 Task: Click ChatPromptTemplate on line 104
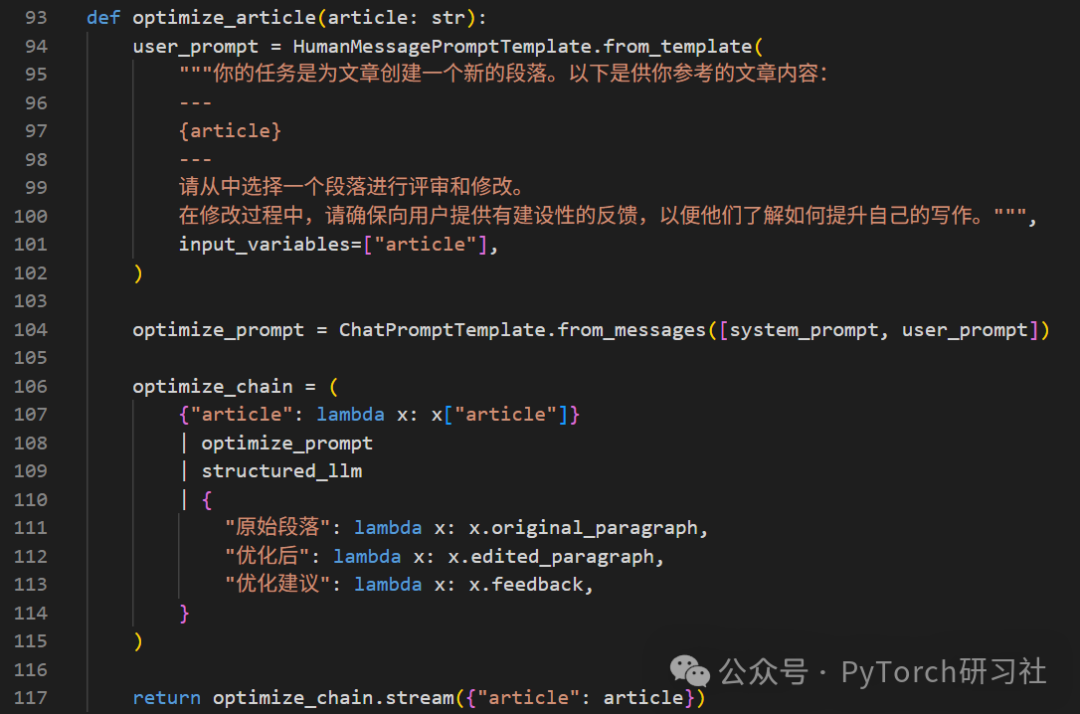pyautogui.click(x=442, y=330)
